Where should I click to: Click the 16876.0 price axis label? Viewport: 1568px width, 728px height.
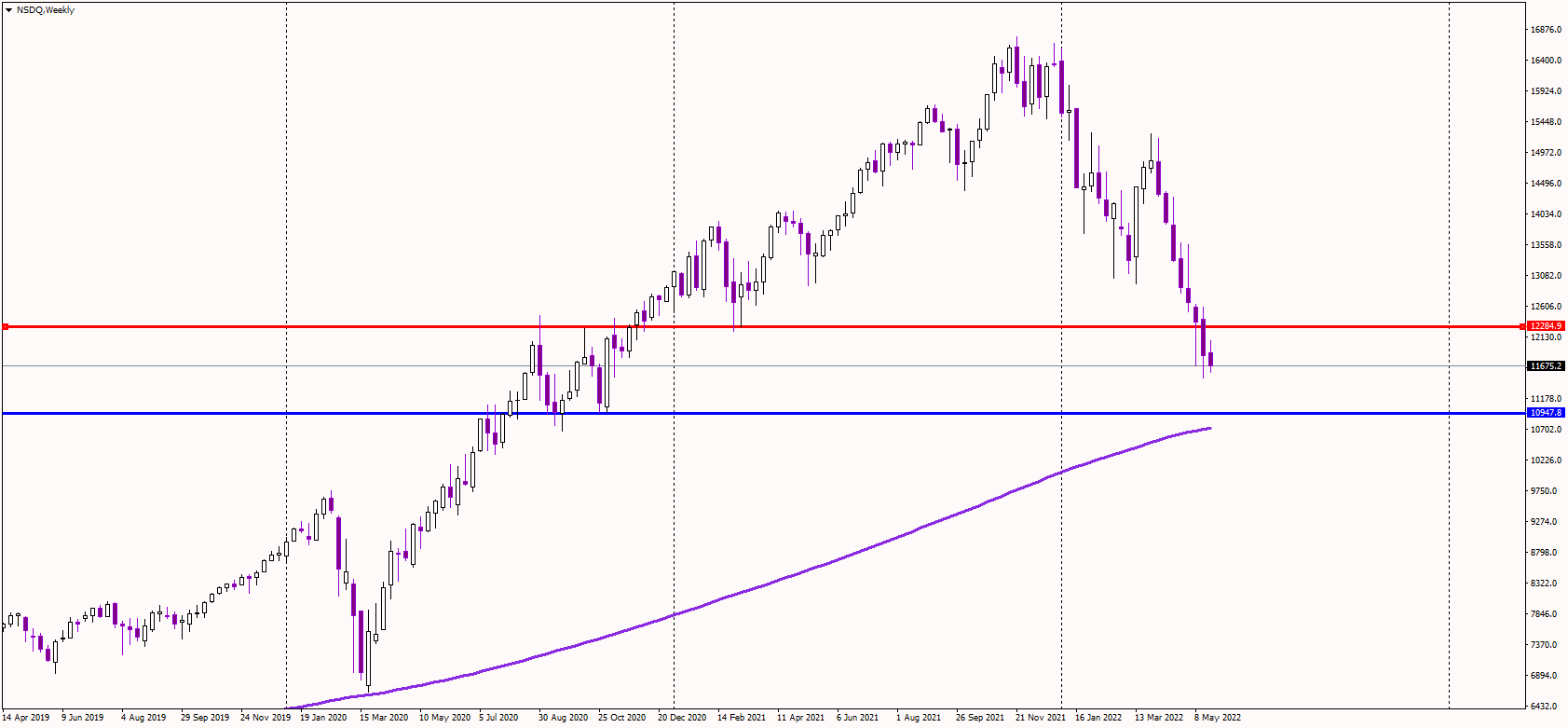1546,30
